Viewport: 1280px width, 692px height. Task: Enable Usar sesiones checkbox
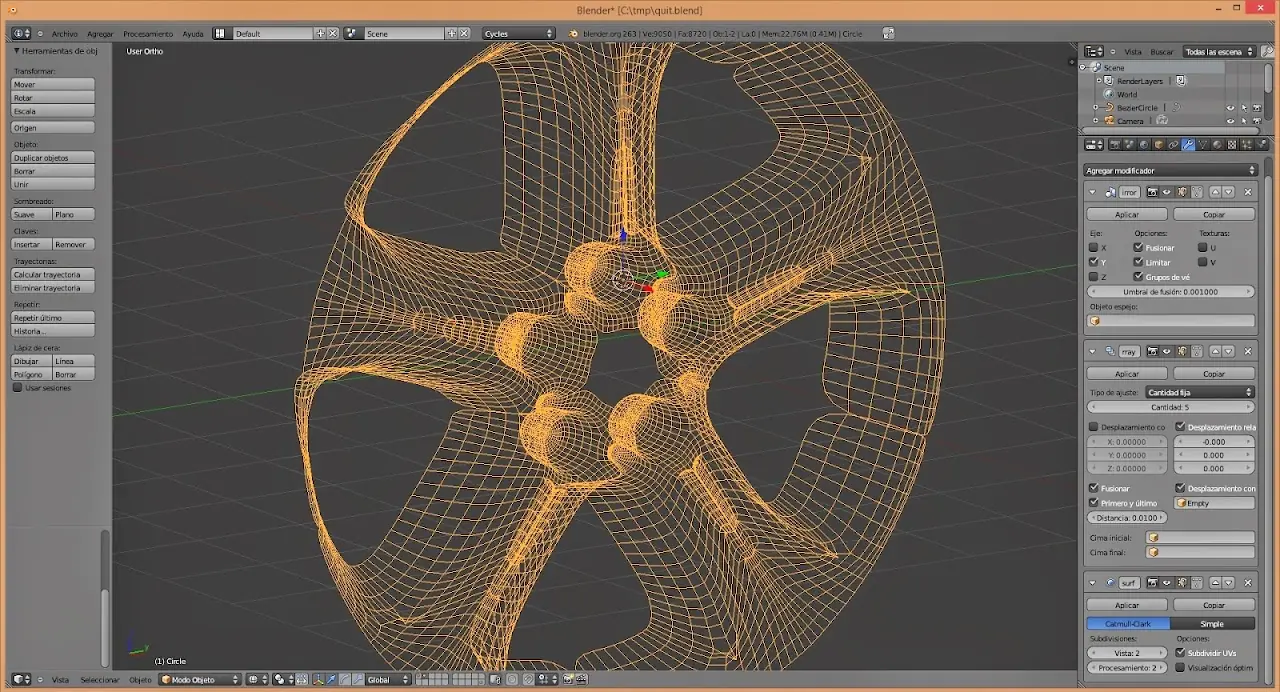(x=17, y=388)
